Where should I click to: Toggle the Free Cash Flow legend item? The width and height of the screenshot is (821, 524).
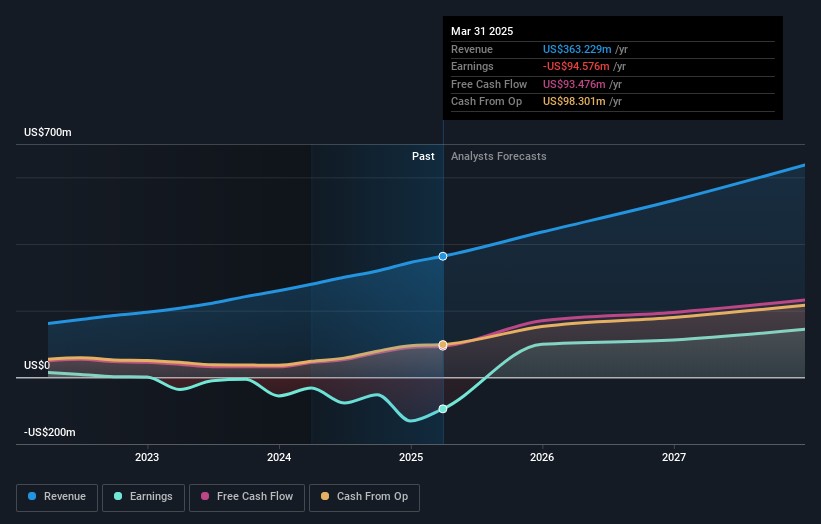coord(248,497)
